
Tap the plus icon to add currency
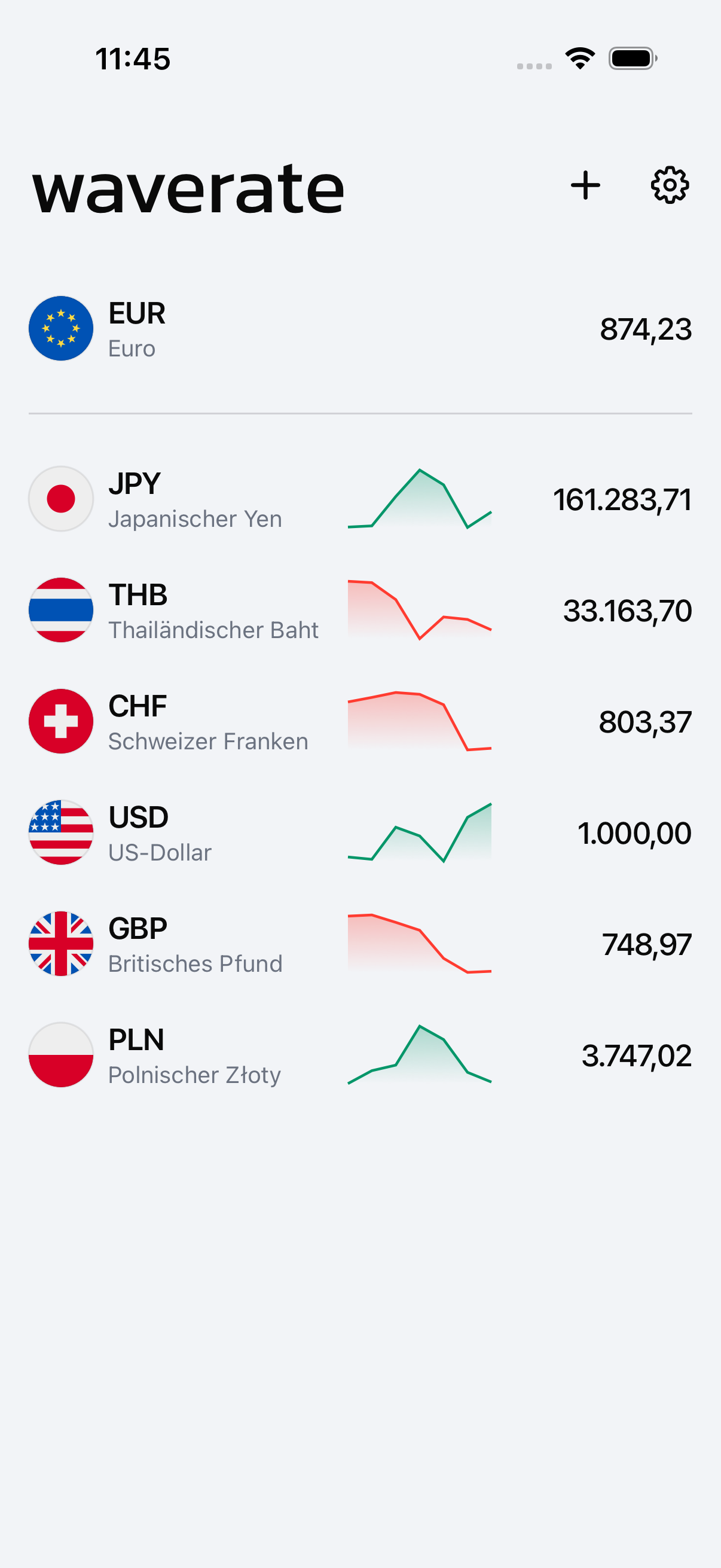pyautogui.click(x=585, y=185)
